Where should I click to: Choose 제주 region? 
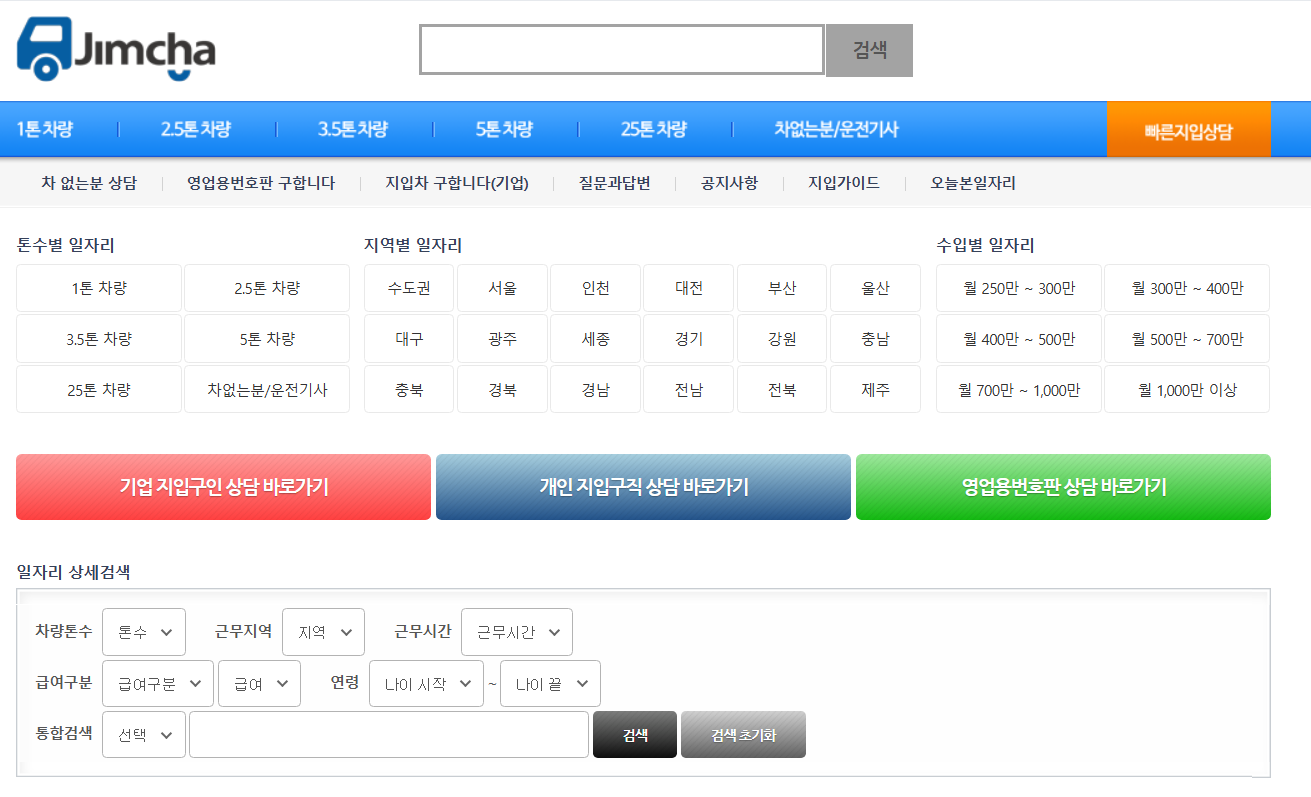(875, 390)
